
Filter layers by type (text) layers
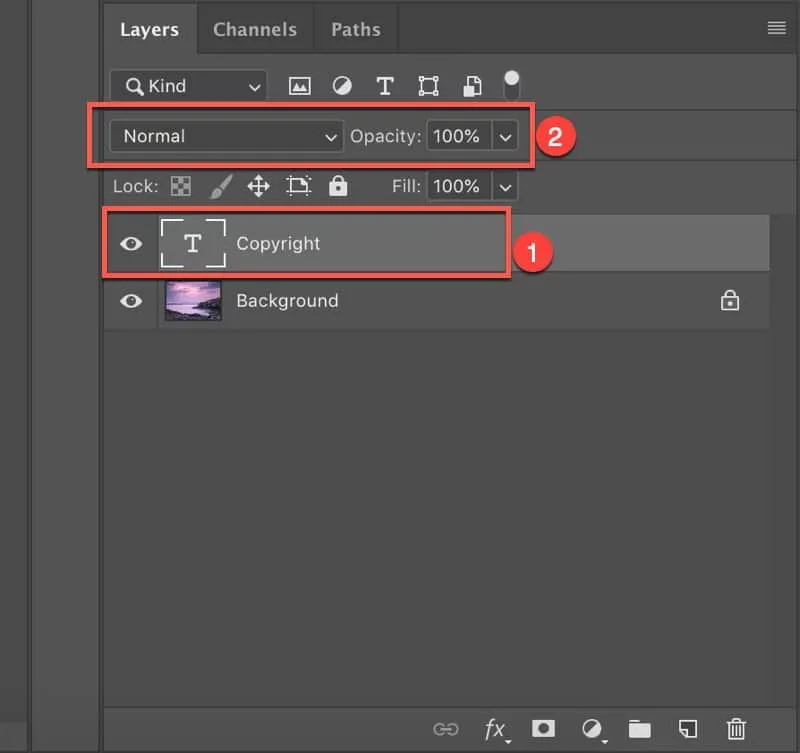pyautogui.click(x=385, y=86)
